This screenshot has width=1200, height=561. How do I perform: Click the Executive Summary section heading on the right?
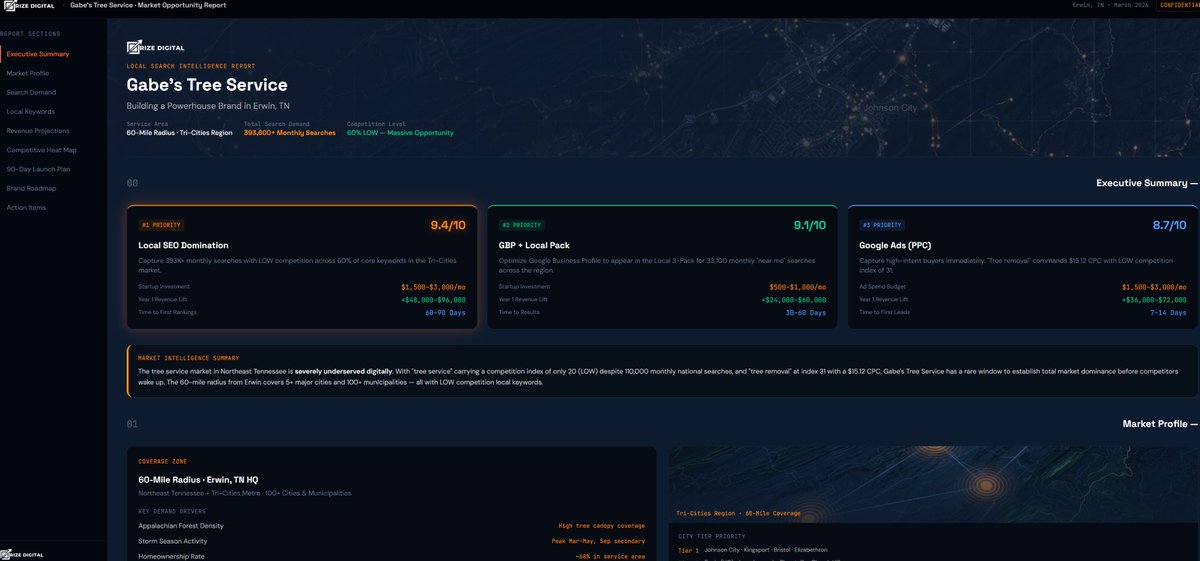click(x=1141, y=183)
